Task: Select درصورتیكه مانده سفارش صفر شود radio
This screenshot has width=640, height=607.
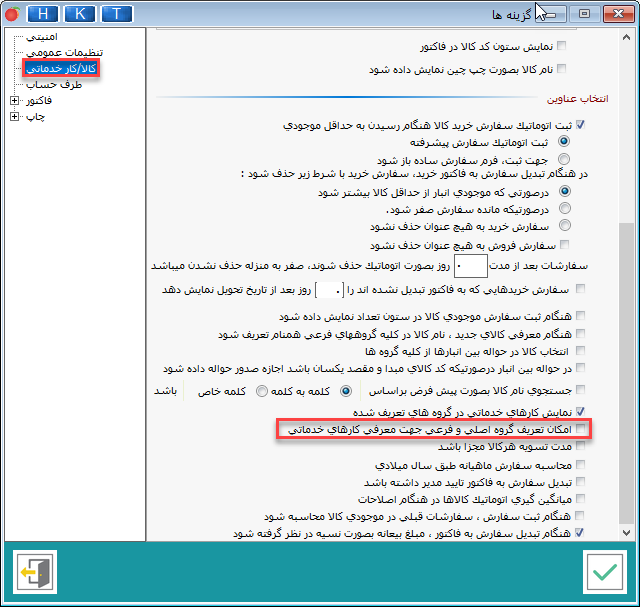Action: 565,208
